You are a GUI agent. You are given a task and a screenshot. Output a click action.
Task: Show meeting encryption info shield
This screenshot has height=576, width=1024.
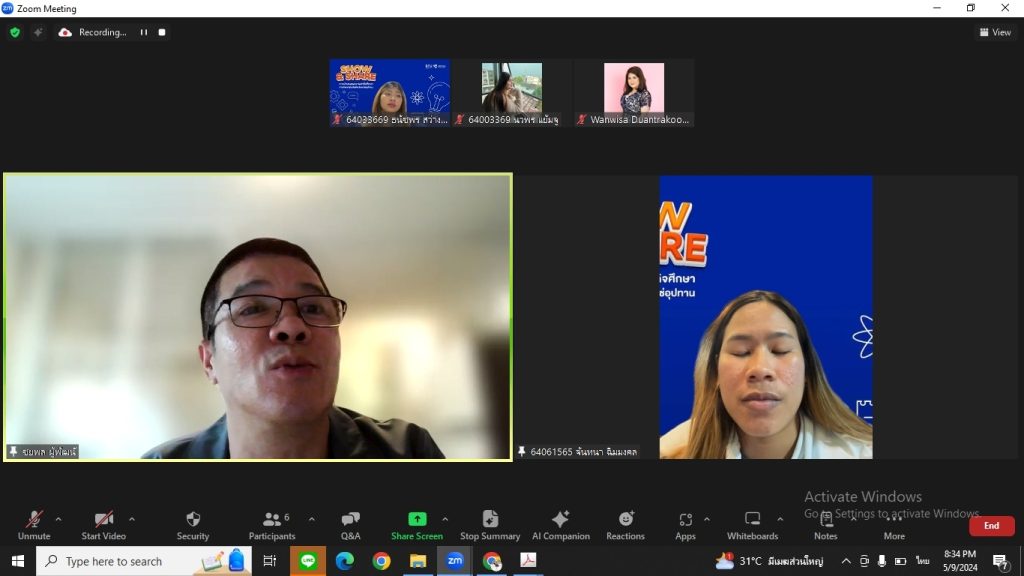point(15,32)
